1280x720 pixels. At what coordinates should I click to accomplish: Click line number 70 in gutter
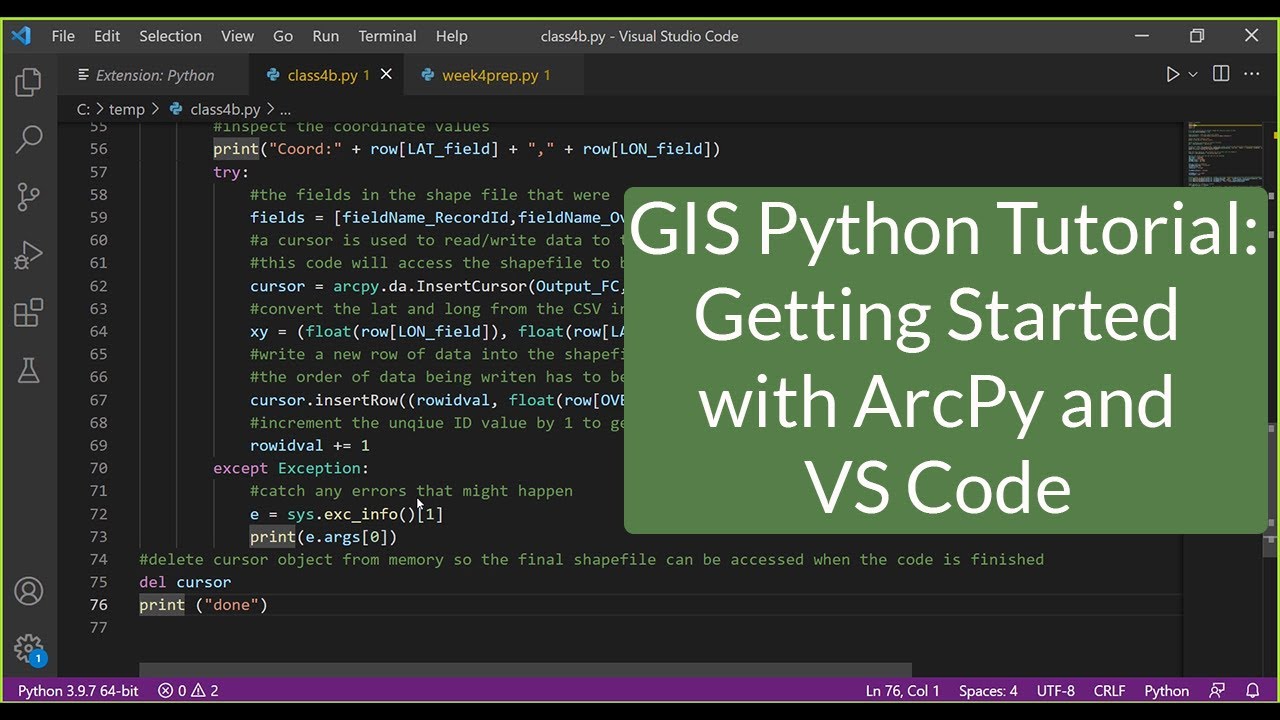(x=98, y=468)
